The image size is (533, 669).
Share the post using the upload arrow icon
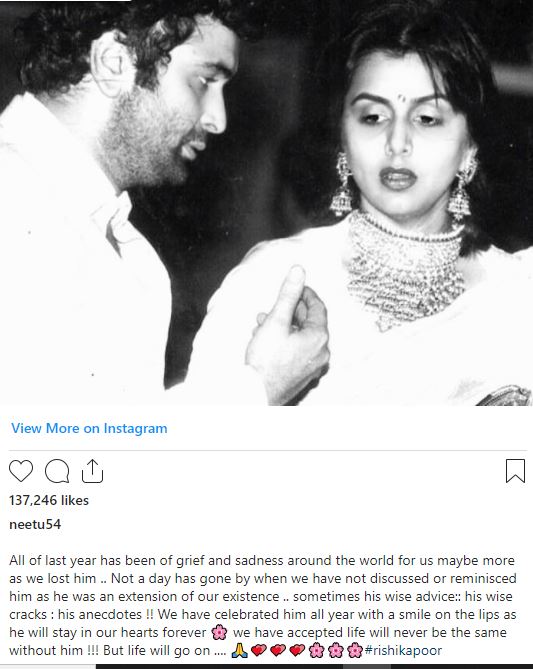coord(93,471)
